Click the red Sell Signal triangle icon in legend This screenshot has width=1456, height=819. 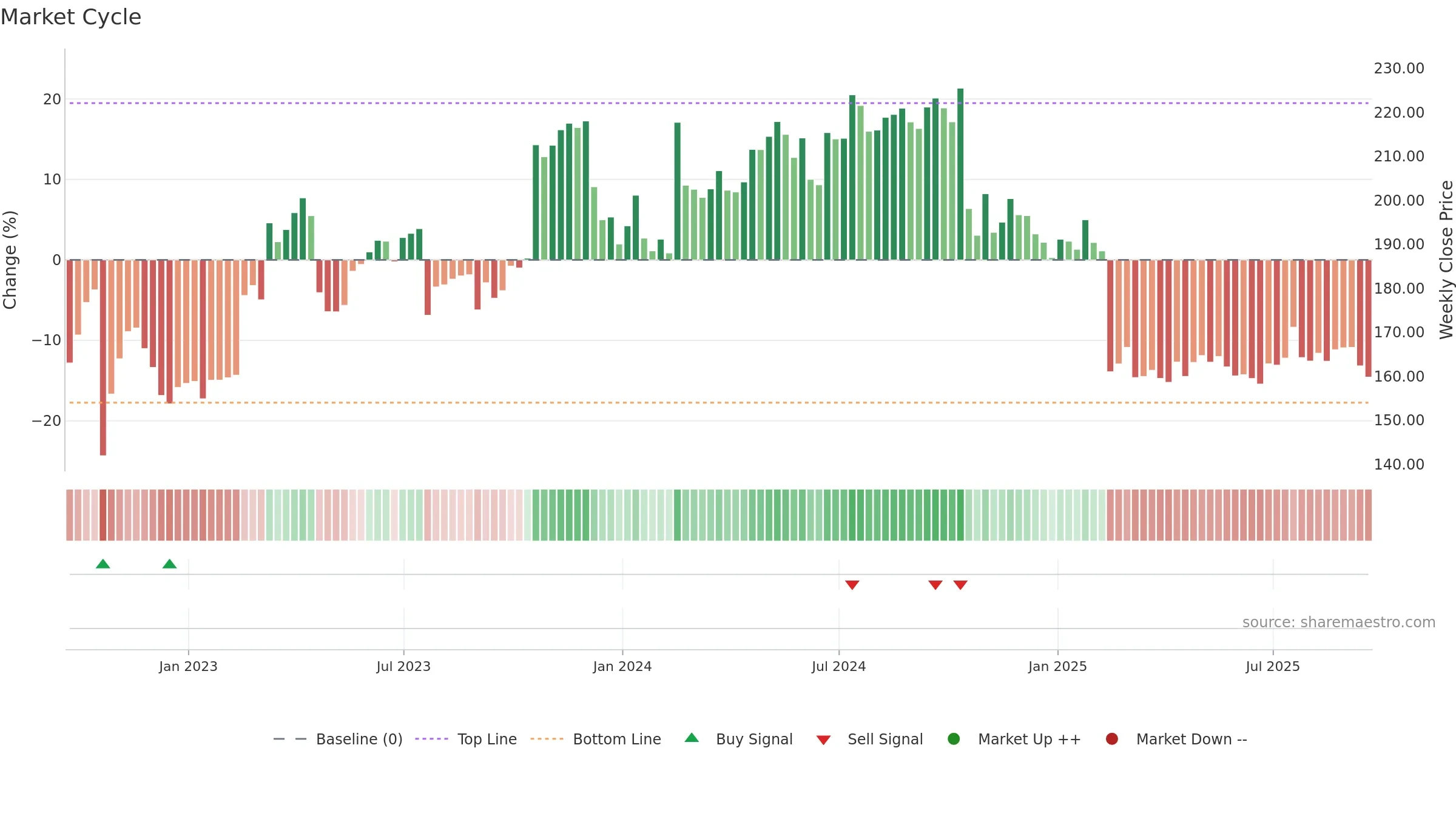pos(823,740)
